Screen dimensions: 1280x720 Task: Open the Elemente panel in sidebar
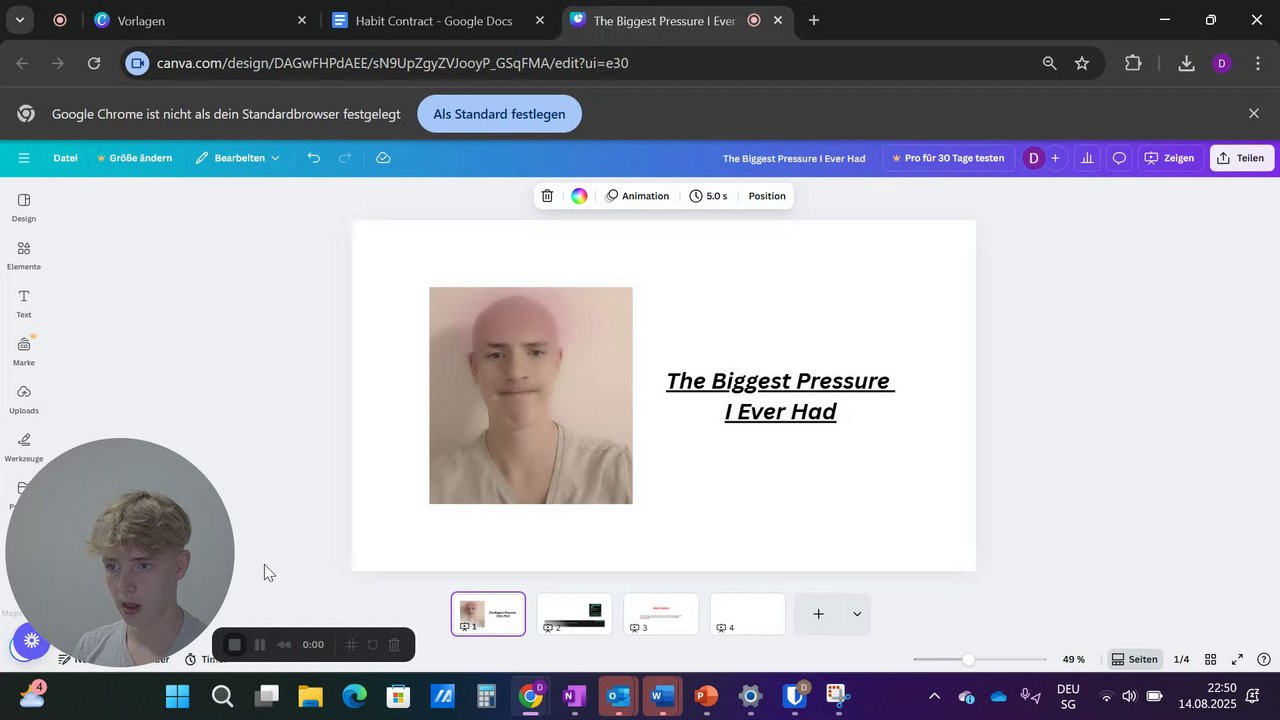pyautogui.click(x=24, y=255)
